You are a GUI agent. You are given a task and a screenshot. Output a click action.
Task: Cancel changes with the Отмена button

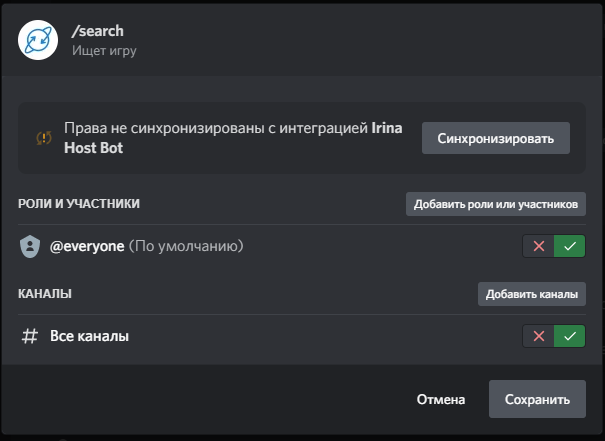tap(441, 399)
